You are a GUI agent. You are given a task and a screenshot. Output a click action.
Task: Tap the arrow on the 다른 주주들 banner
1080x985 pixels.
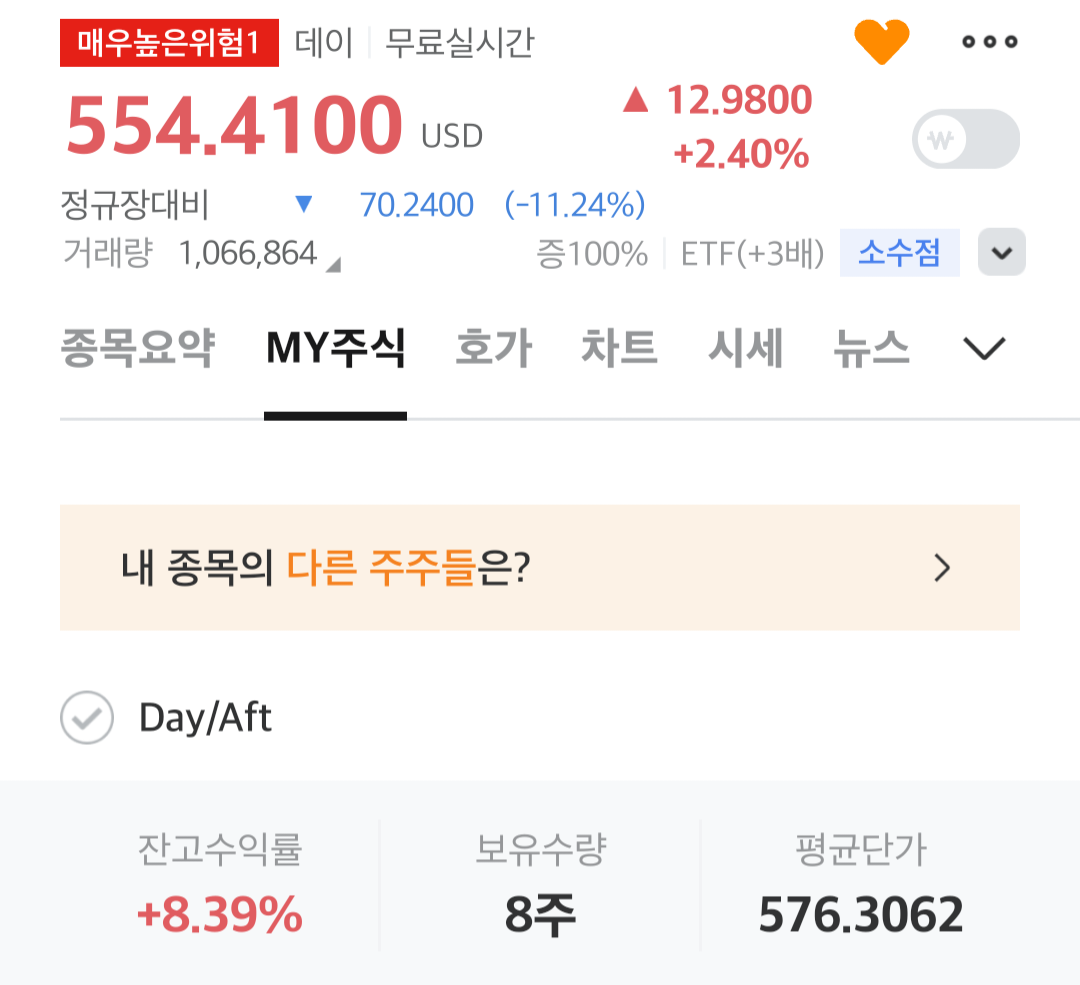click(x=942, y=568)
